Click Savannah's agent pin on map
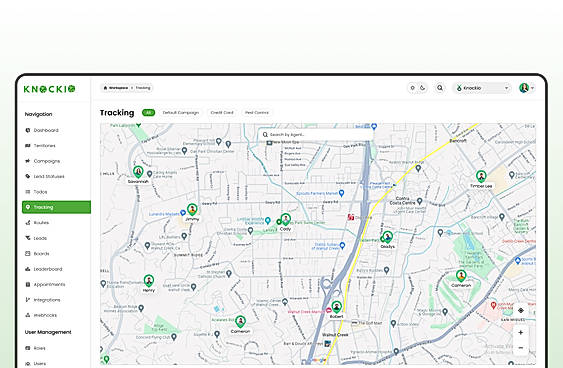 click(x=138, y=172)
